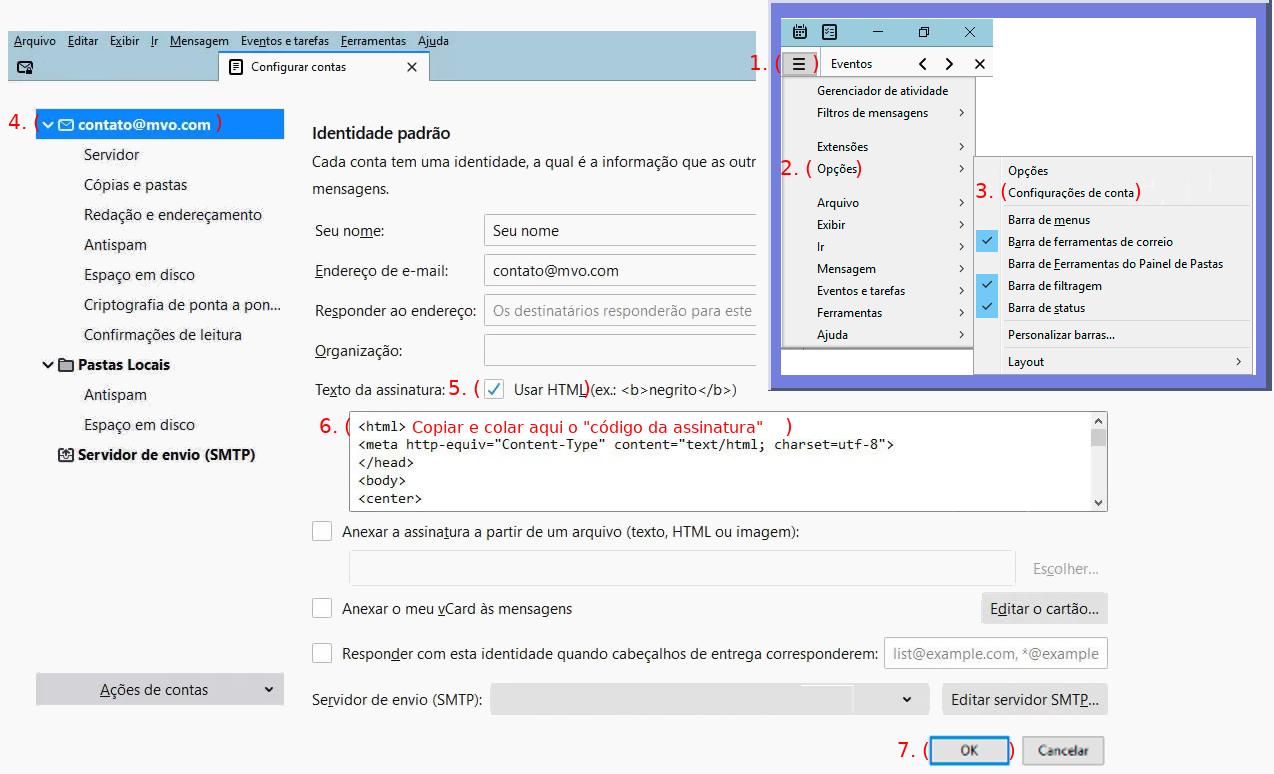Toggle Barra de filtragem option
1274x774 pixels.
point(1112,286)
